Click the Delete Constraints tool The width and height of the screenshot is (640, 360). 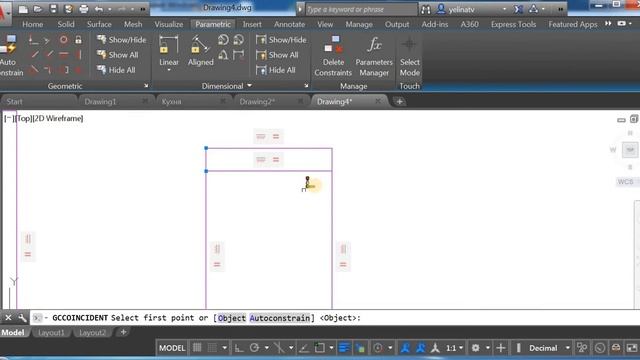pos(333,56)
